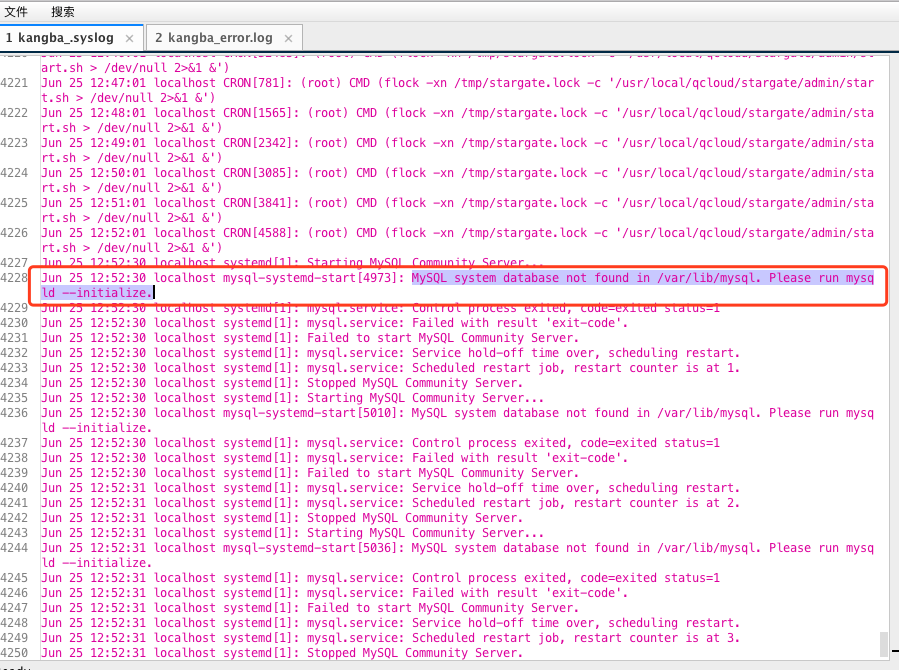Click the CRON[2342] log entry
Image resolution: width=899 pixels, height=670 pixels.
coord(458,150)
